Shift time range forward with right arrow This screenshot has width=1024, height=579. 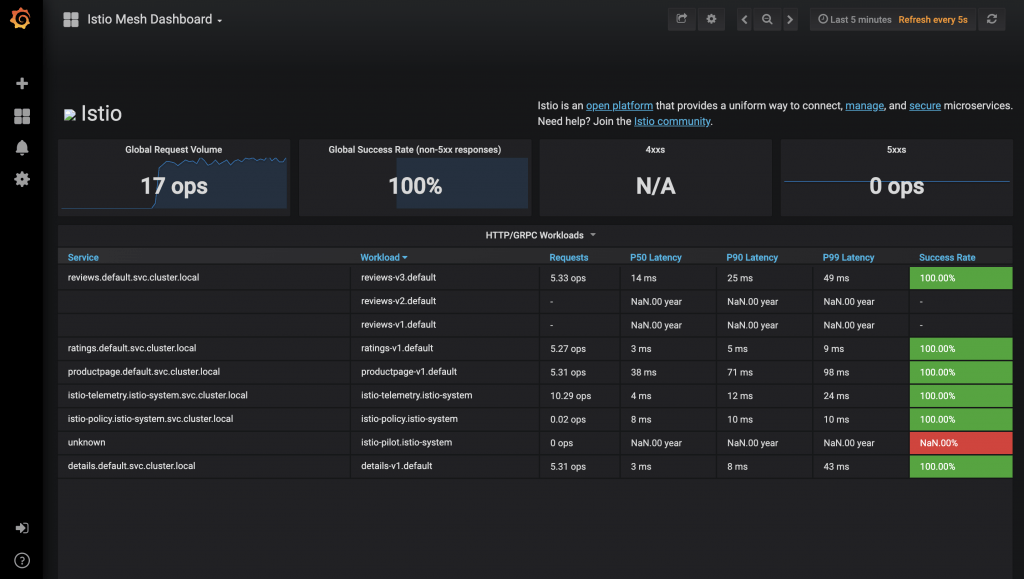click(x=790, y=20)
